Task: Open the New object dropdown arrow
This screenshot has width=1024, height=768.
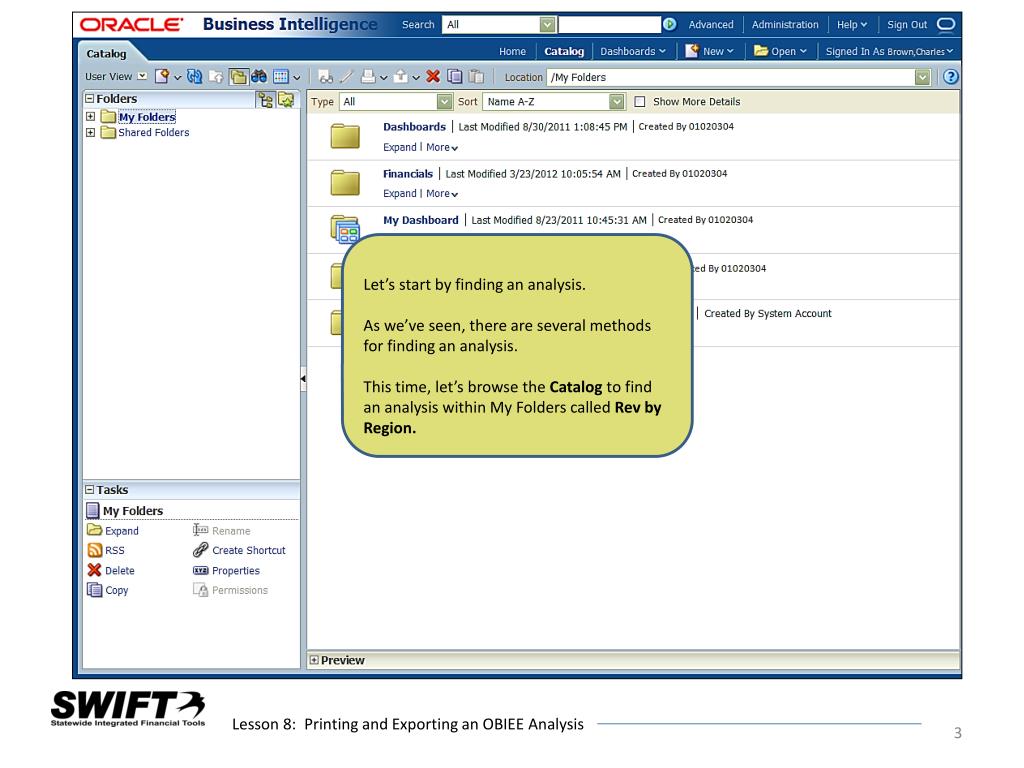Action: [176, 78]
